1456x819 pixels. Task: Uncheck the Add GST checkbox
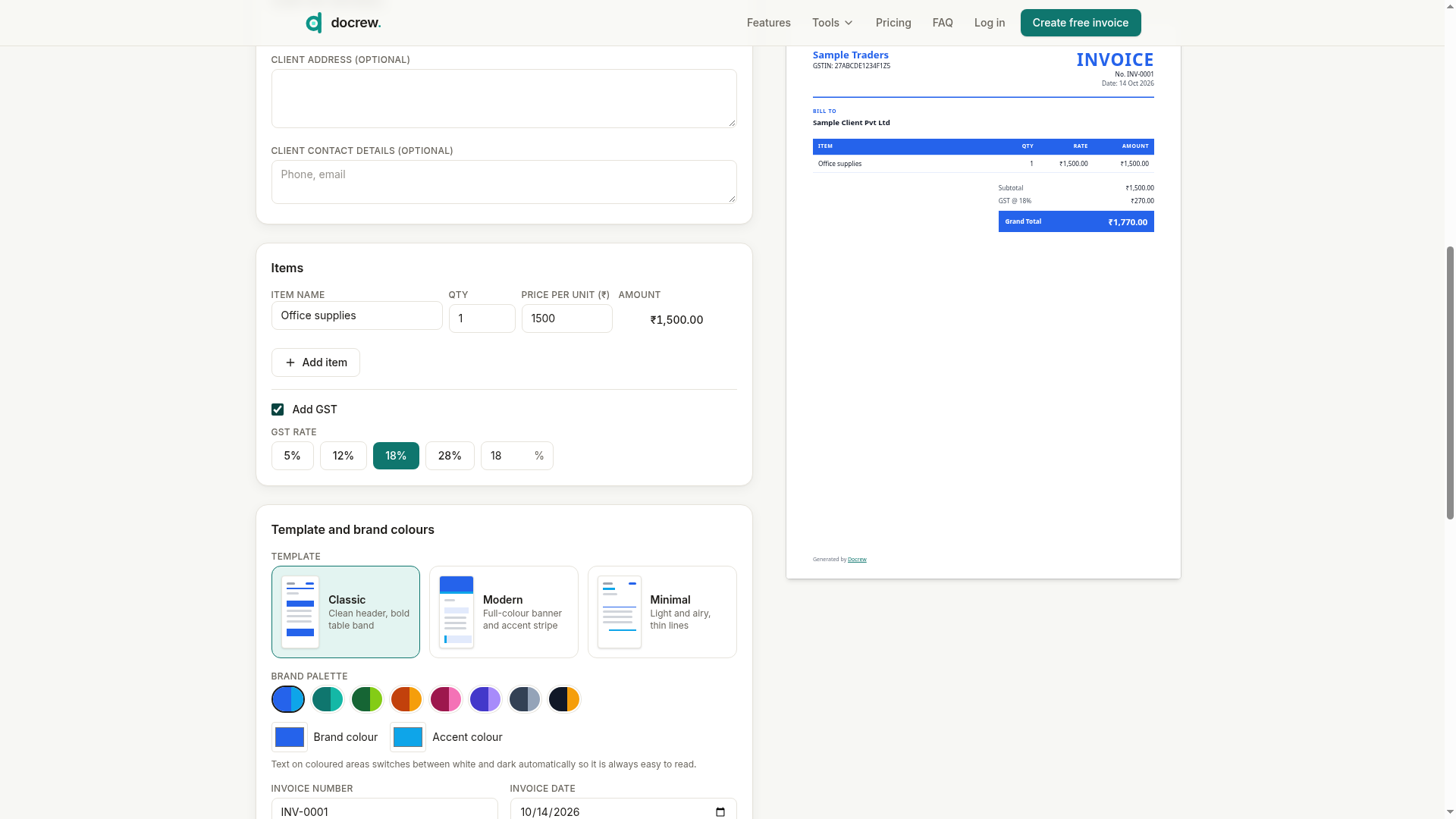point(278,409)
